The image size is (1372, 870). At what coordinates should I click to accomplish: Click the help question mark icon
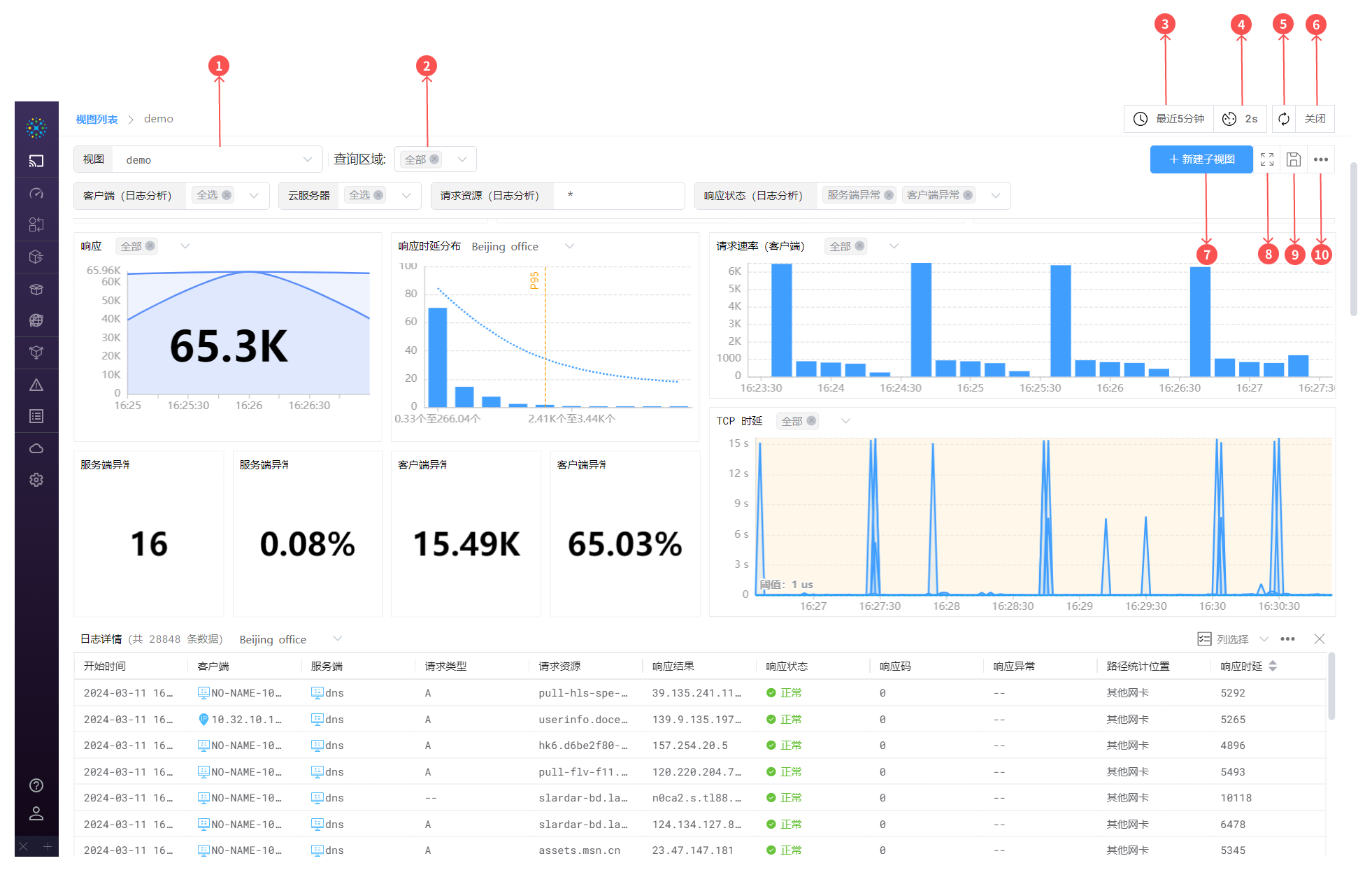[x=36, y=785]
